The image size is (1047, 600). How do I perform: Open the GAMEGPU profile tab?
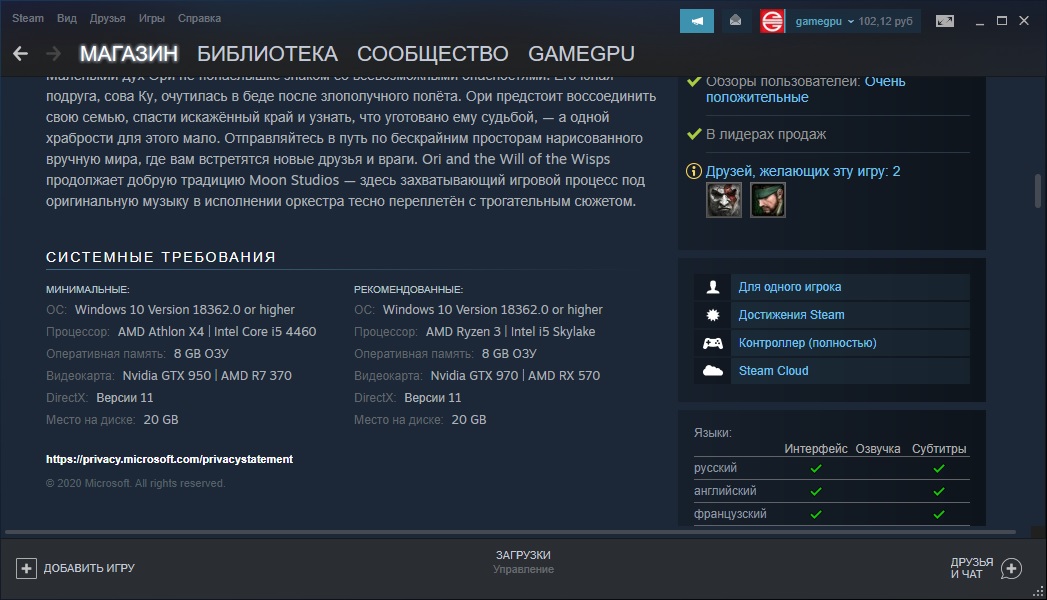click(x=581, y=53)
